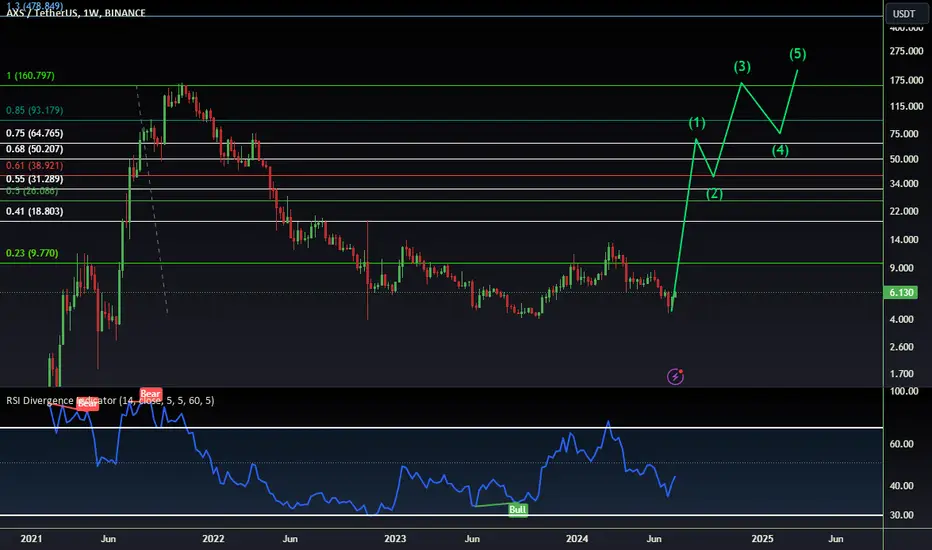Click the Elliott wave (2) label
The width and height of the screenshot is (932, 550).
pos(714,194)
